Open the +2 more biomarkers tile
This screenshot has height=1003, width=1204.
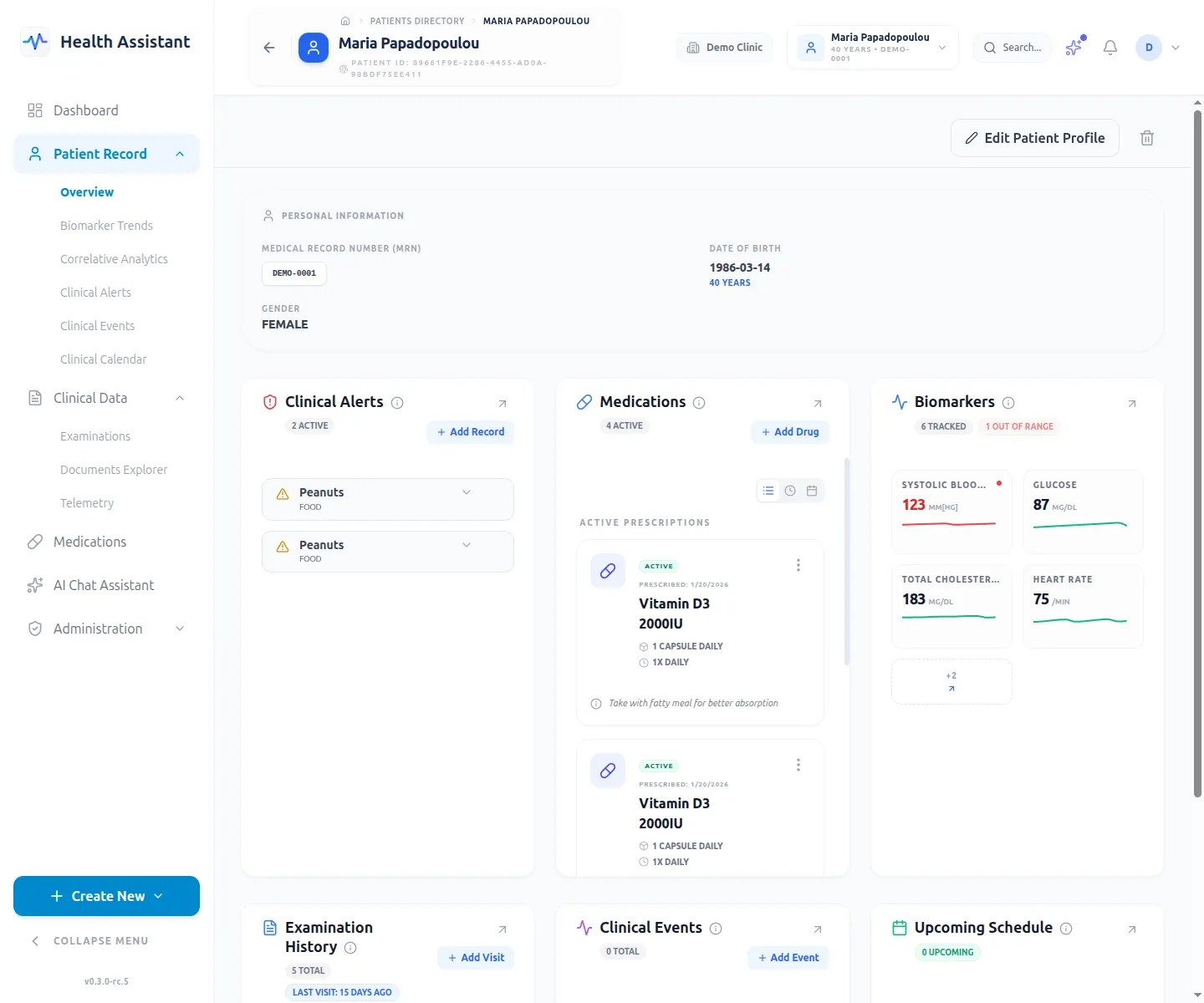coord(951,681)
